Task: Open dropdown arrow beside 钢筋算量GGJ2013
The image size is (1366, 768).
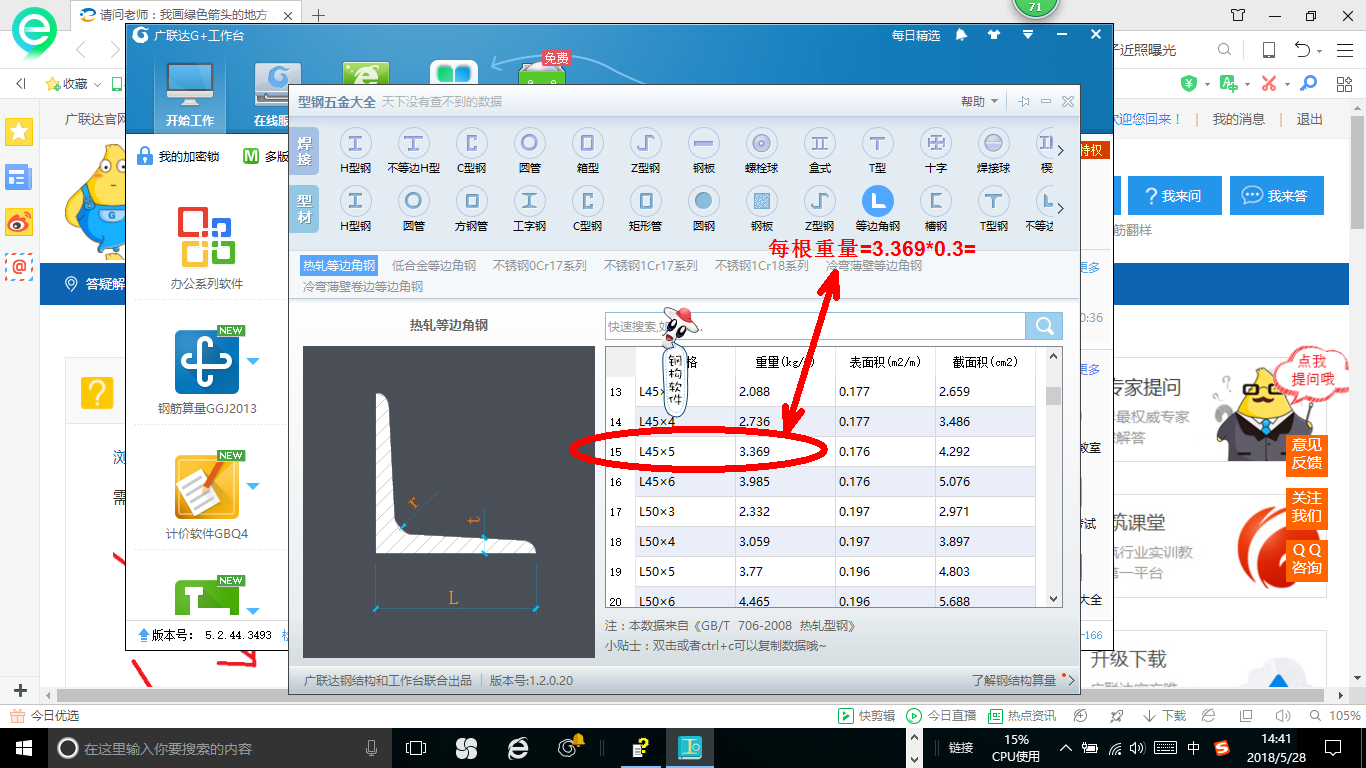Action: tap(253, 361)
